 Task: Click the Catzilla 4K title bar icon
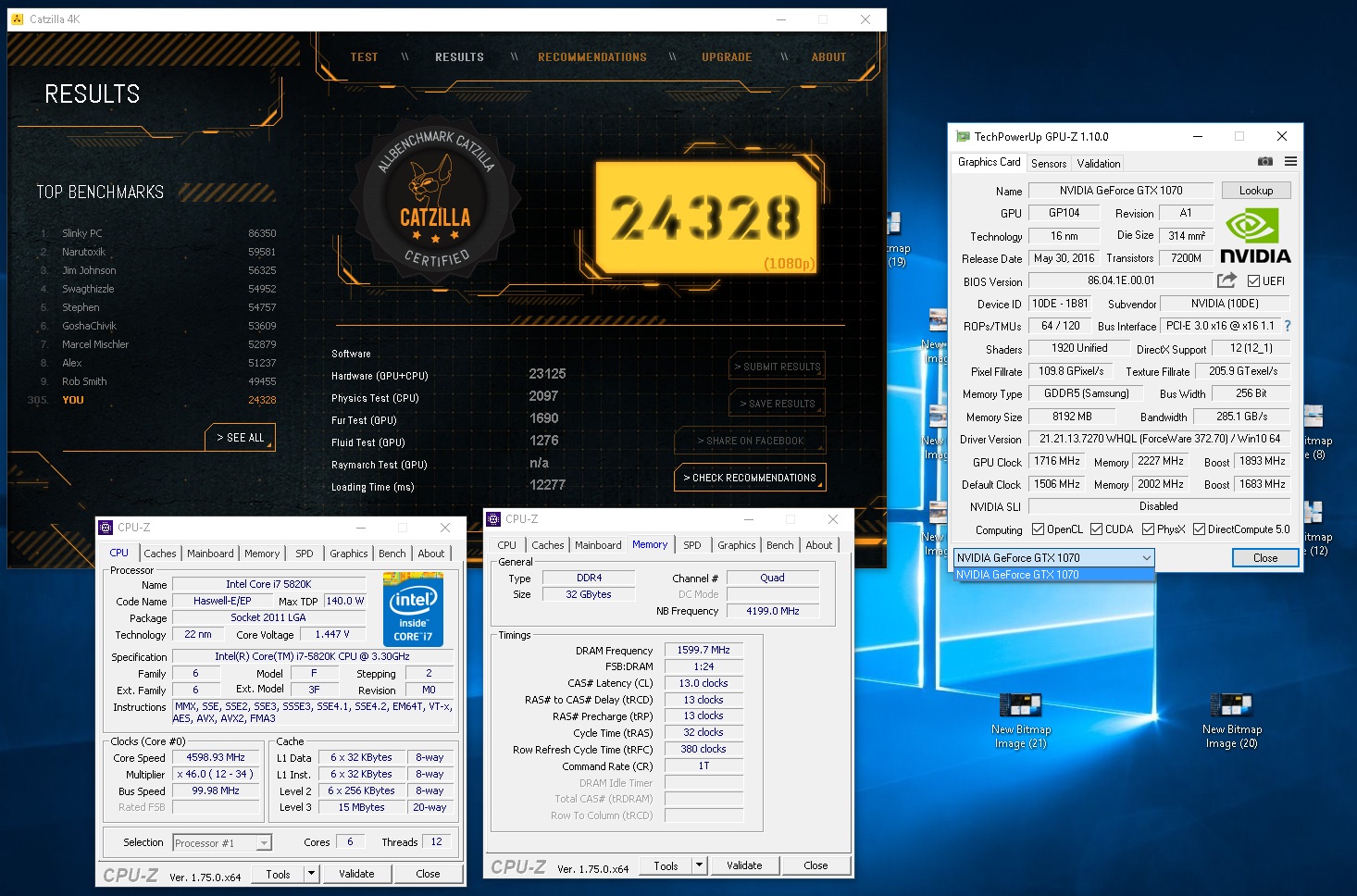point(17,19)
